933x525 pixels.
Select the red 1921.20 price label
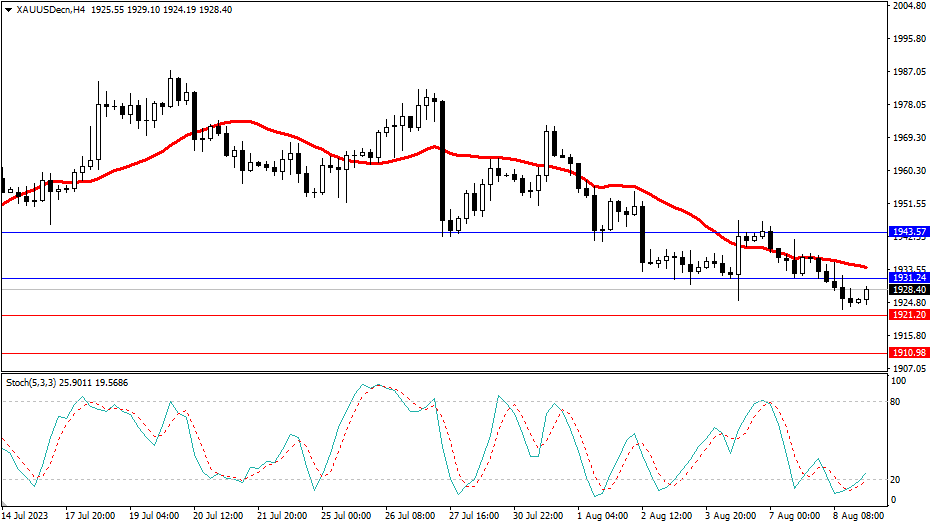point(910,315)
